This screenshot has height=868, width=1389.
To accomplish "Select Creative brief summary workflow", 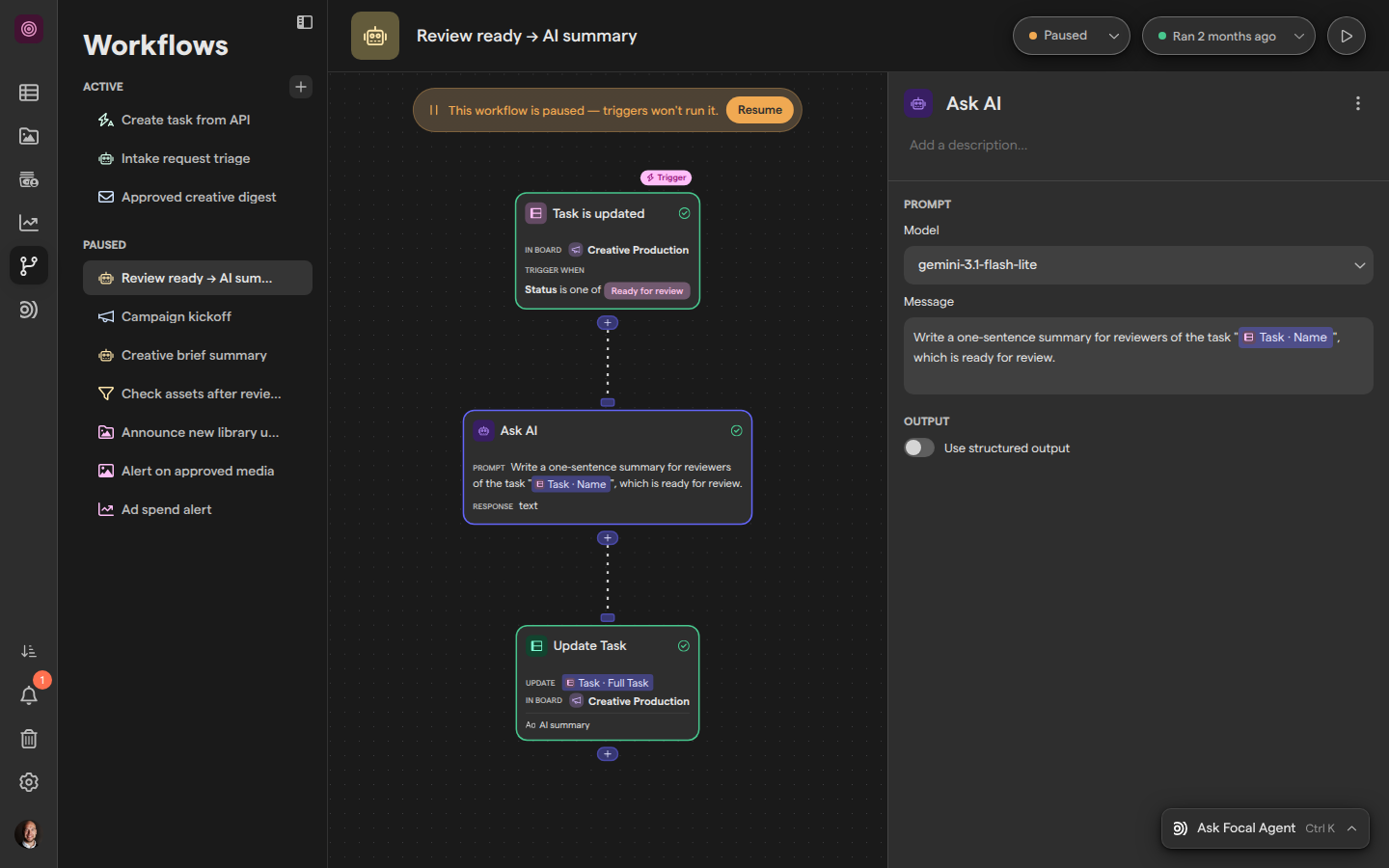I will point(198,355).
